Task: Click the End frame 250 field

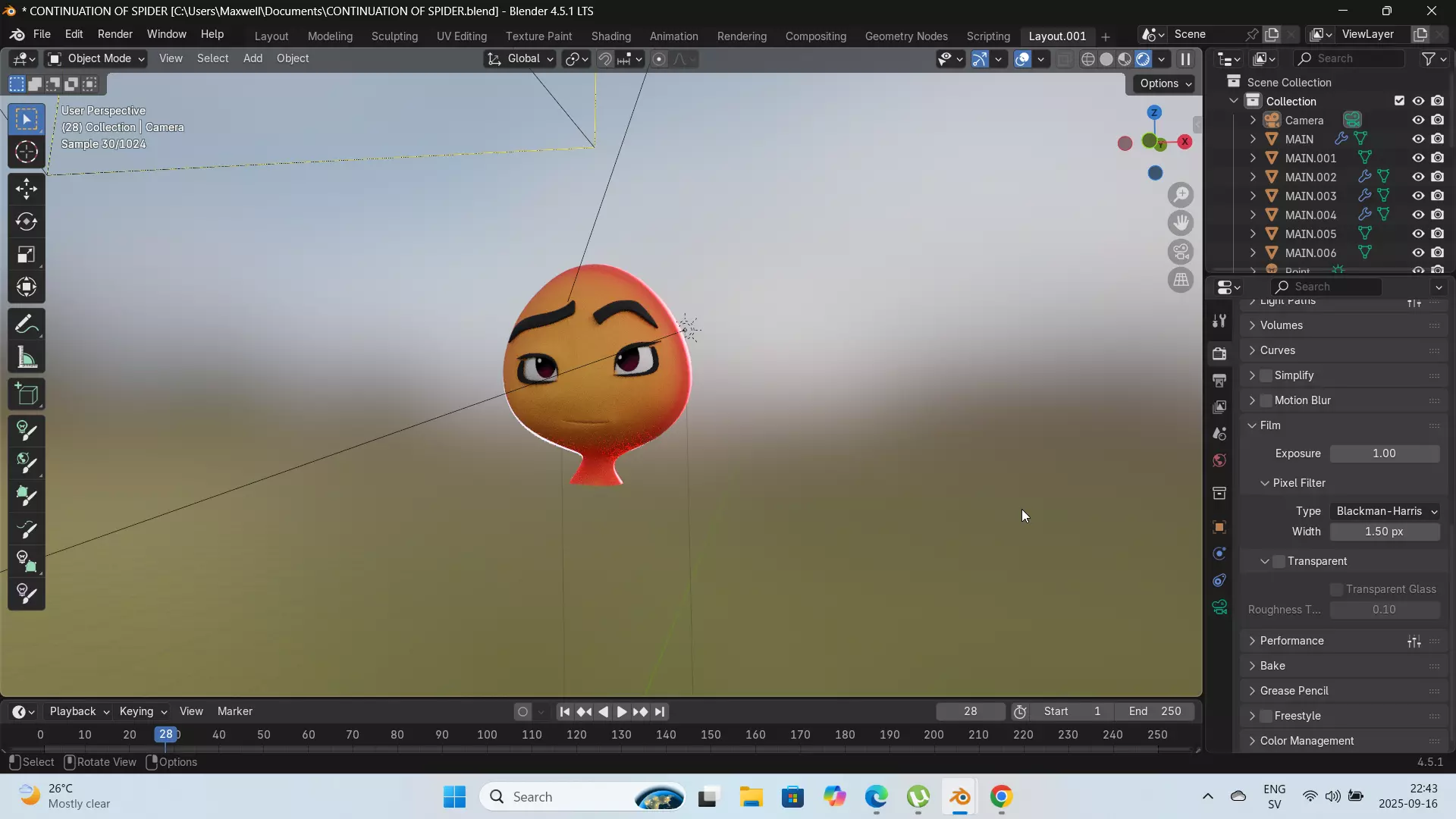Action: [1155, 711]
